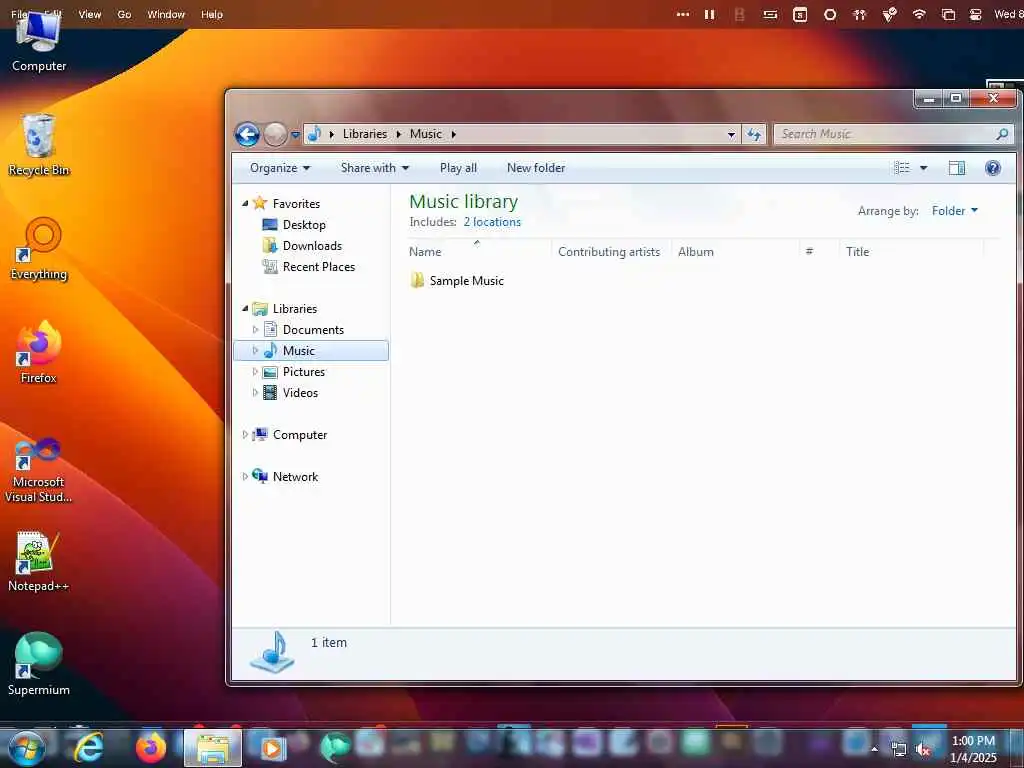
Task: Expand the Documents library node
Action: [255, 330]
